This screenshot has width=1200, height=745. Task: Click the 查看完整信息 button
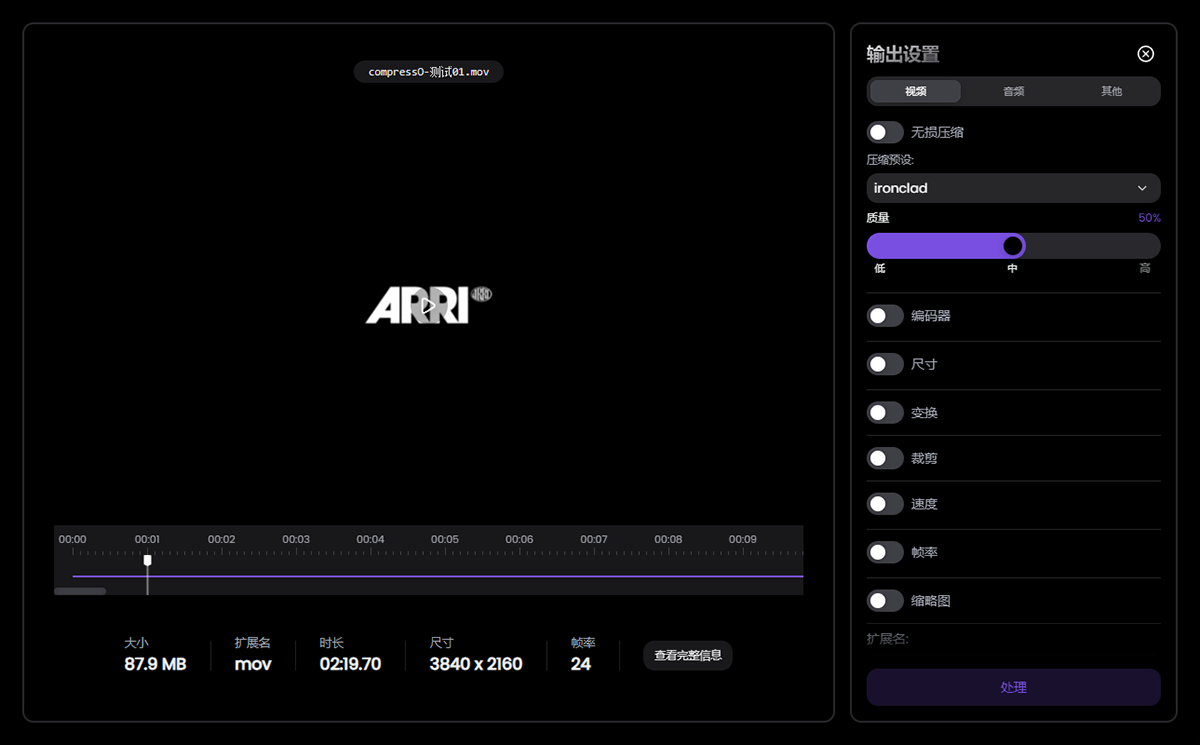coord(688,656)
